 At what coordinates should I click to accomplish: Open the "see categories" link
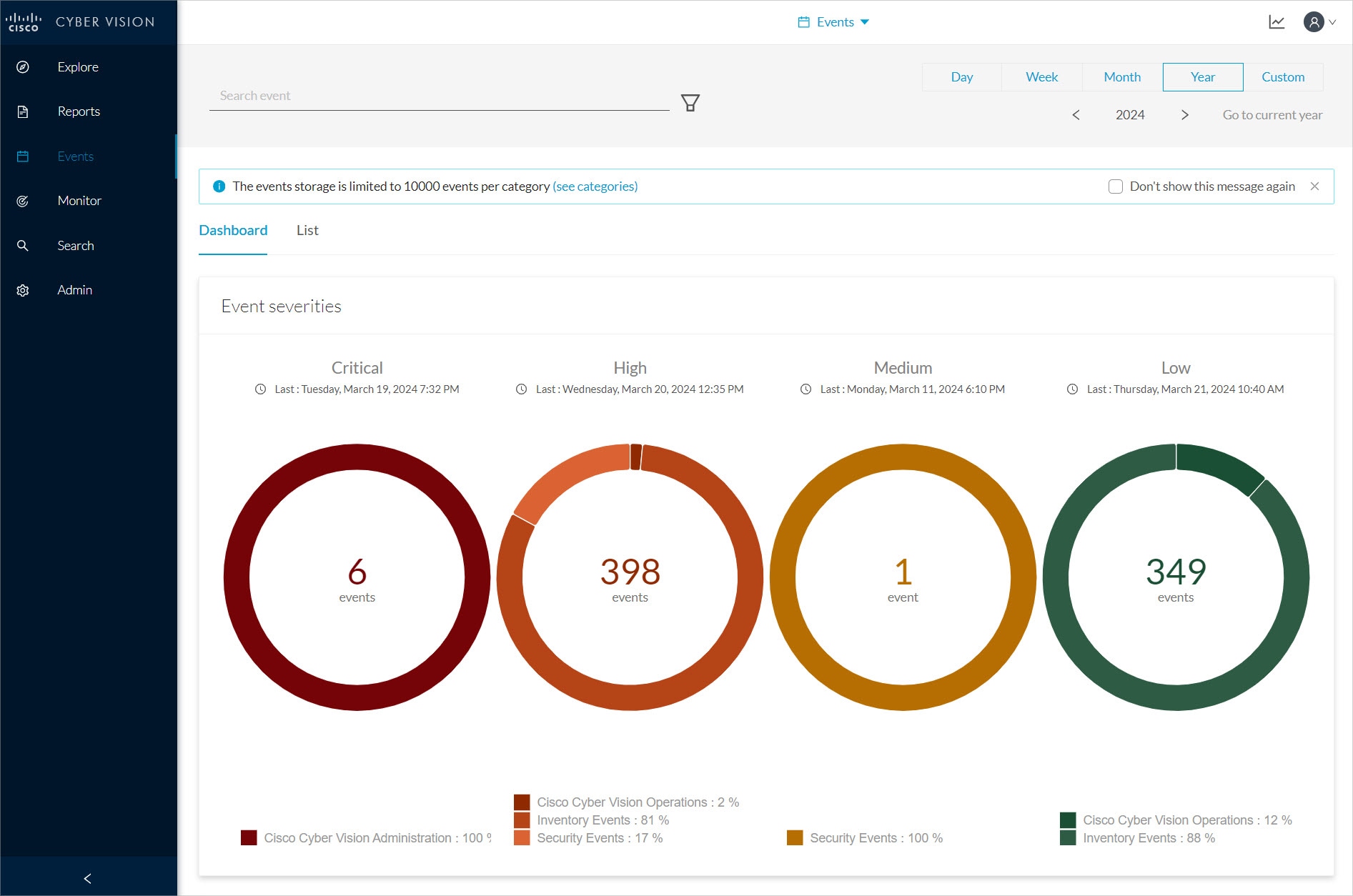click(595, 186)
